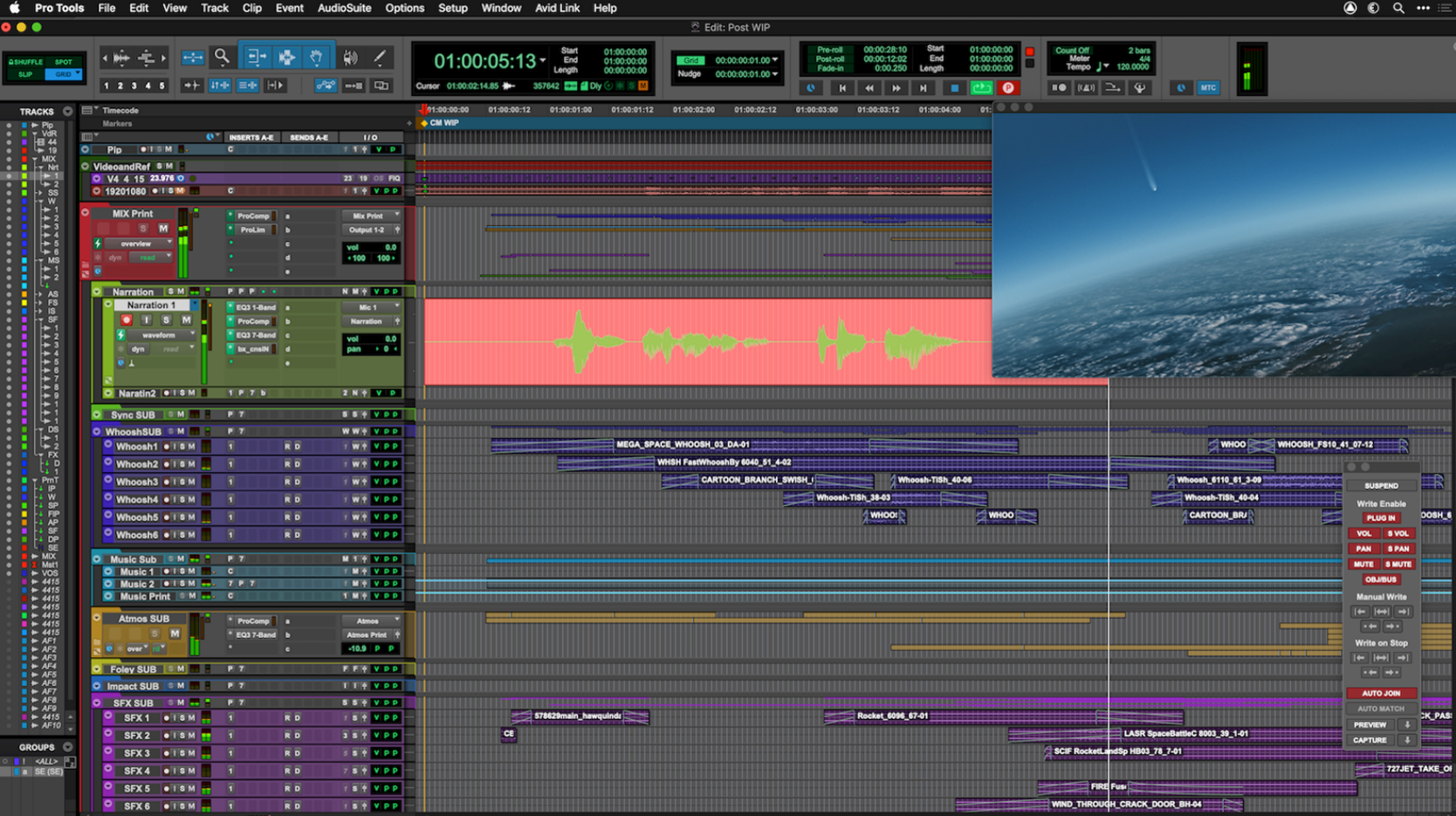Click Go to End transport button

(924, 88)
